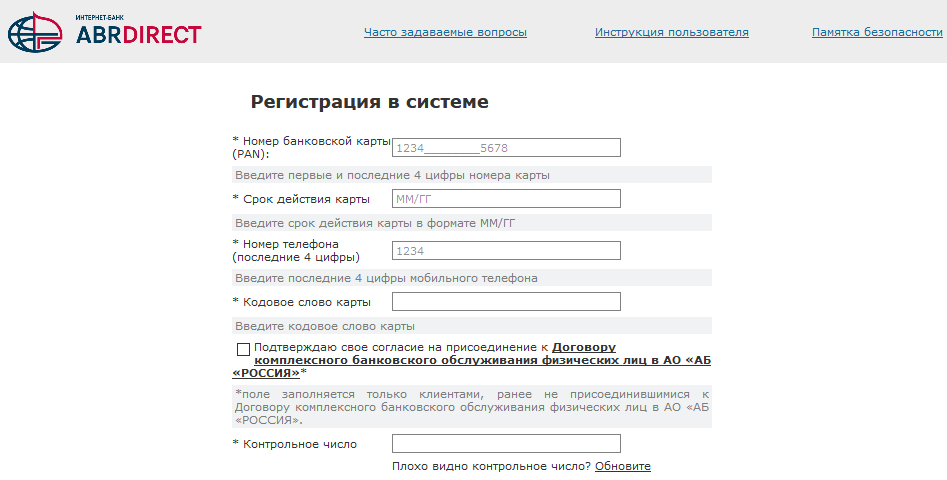The width and height of the screenshot is (947, 480).
Task: Click Обновите to refresh the control number
Action: click(622, 466)
